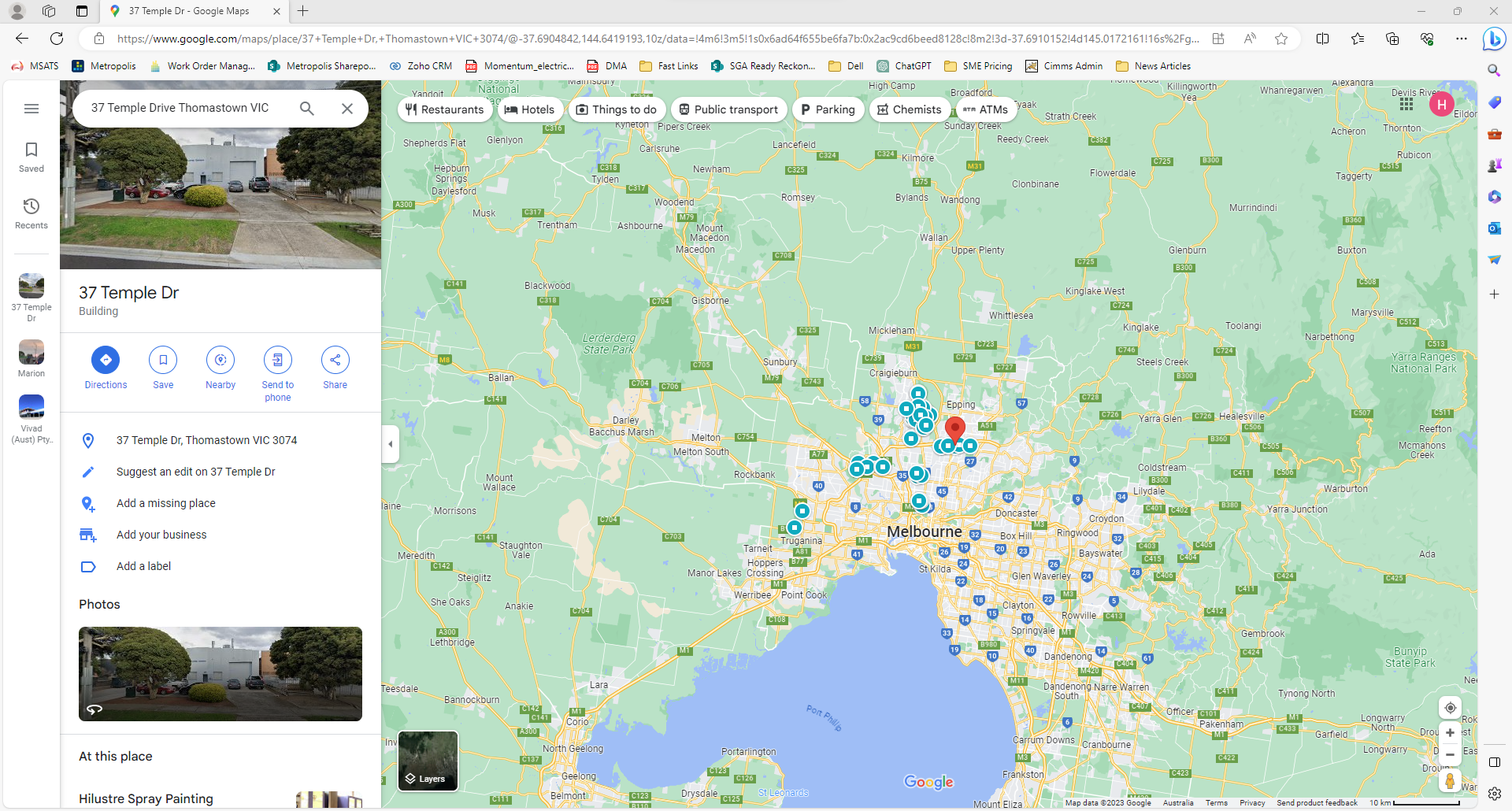Open the Layers map type thumbnail

[x=428, y=761]
